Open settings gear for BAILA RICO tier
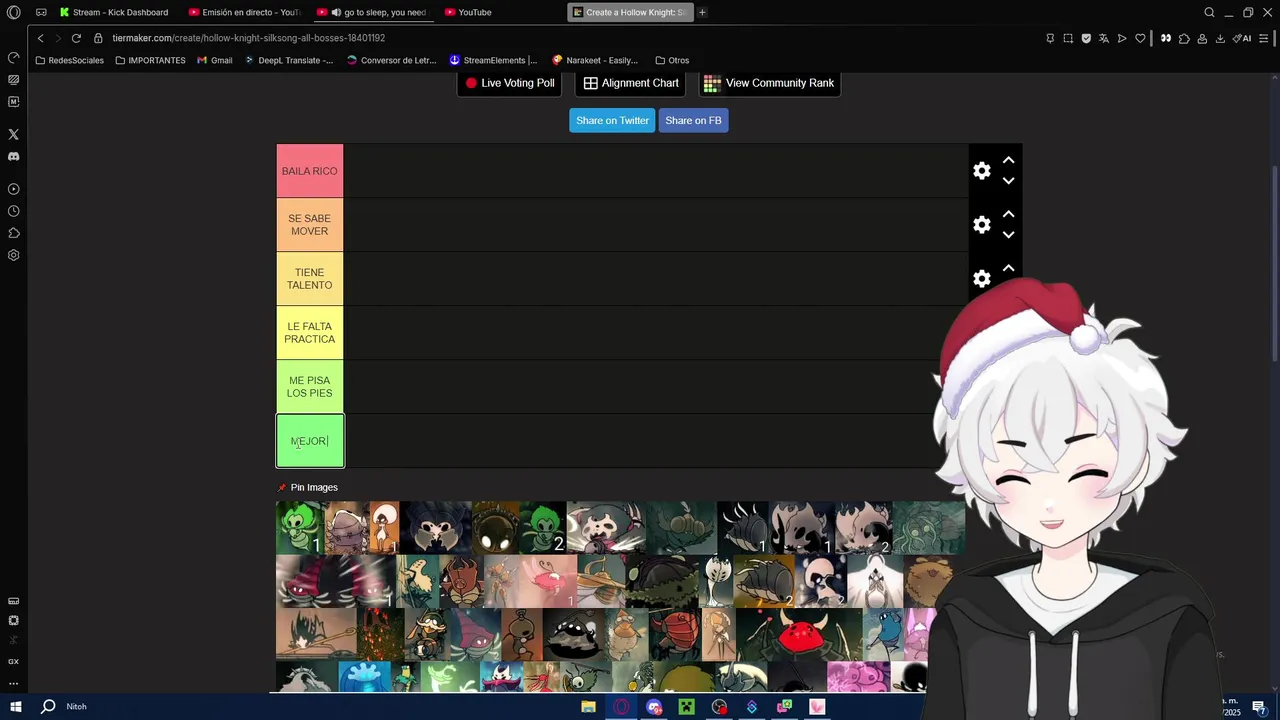 coord(982,171)
